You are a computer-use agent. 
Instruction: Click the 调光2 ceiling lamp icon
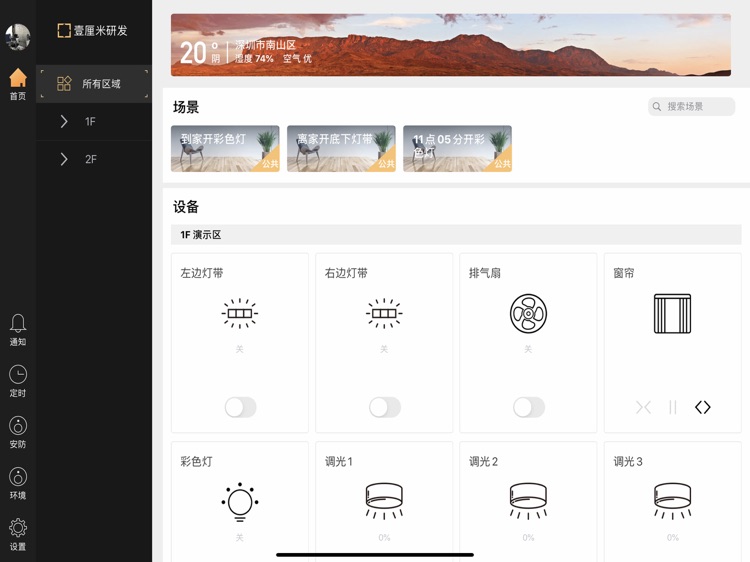529,501
